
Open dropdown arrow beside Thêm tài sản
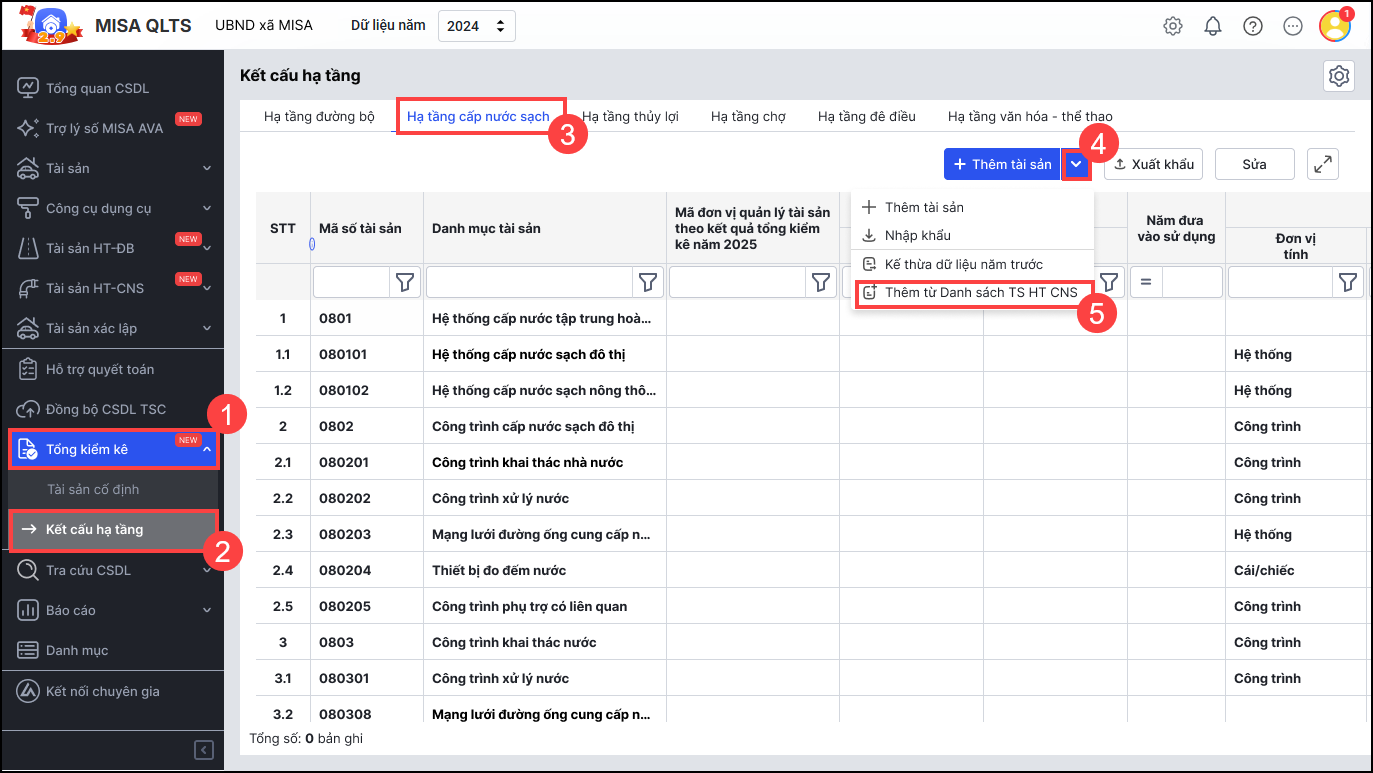1076,164
